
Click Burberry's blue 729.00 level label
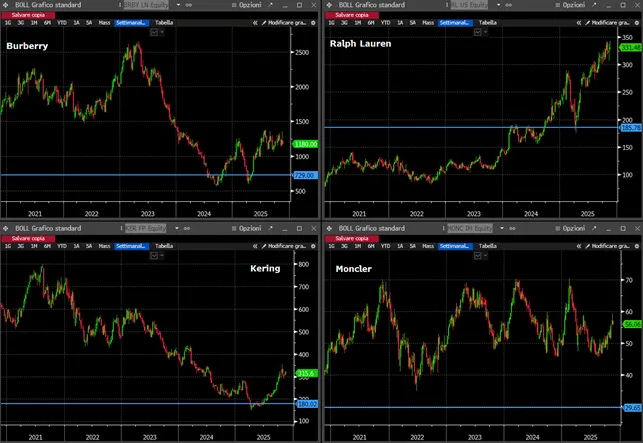305,175
